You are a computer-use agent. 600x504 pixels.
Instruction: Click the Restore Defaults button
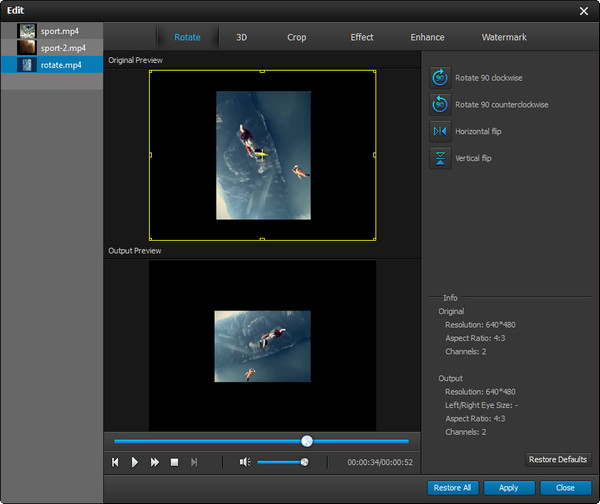(558, 459)
